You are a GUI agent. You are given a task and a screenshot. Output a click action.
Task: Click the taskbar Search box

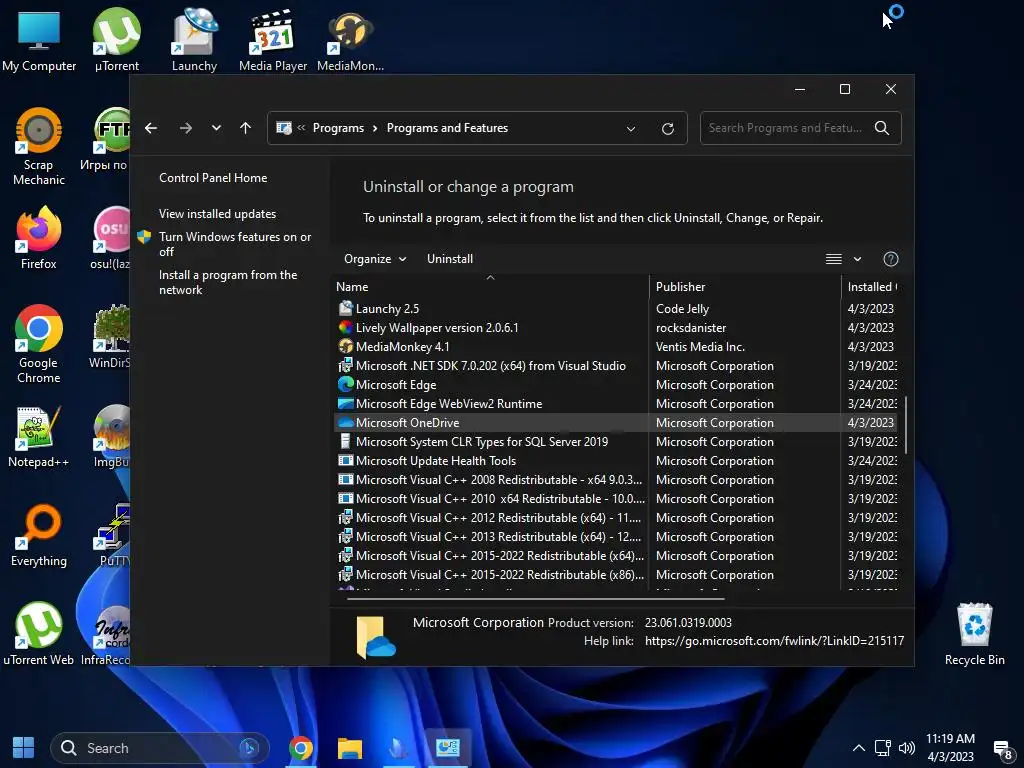[x=160, y=748]
